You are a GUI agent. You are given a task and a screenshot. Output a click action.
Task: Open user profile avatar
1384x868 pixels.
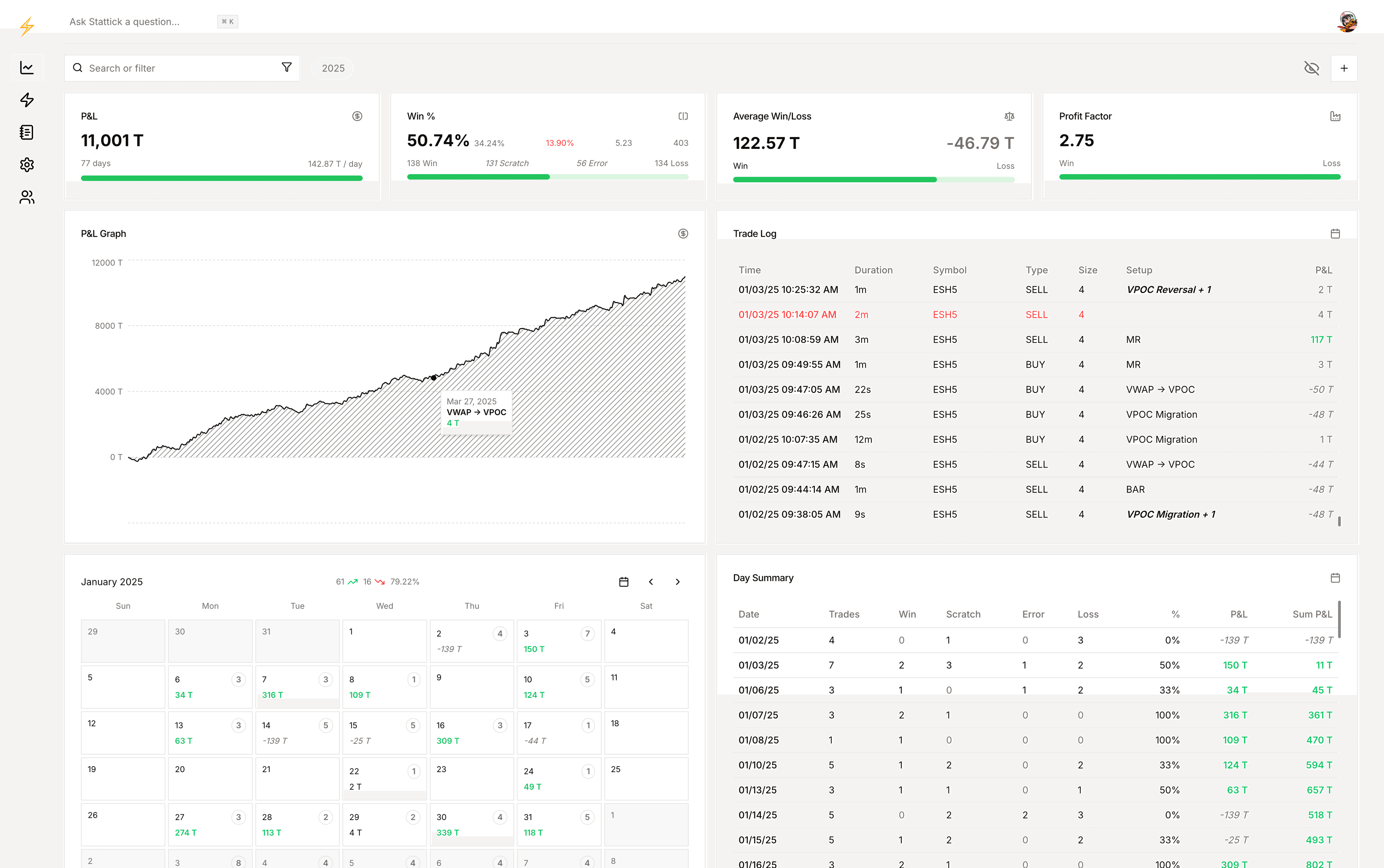tap(1347, 22)
